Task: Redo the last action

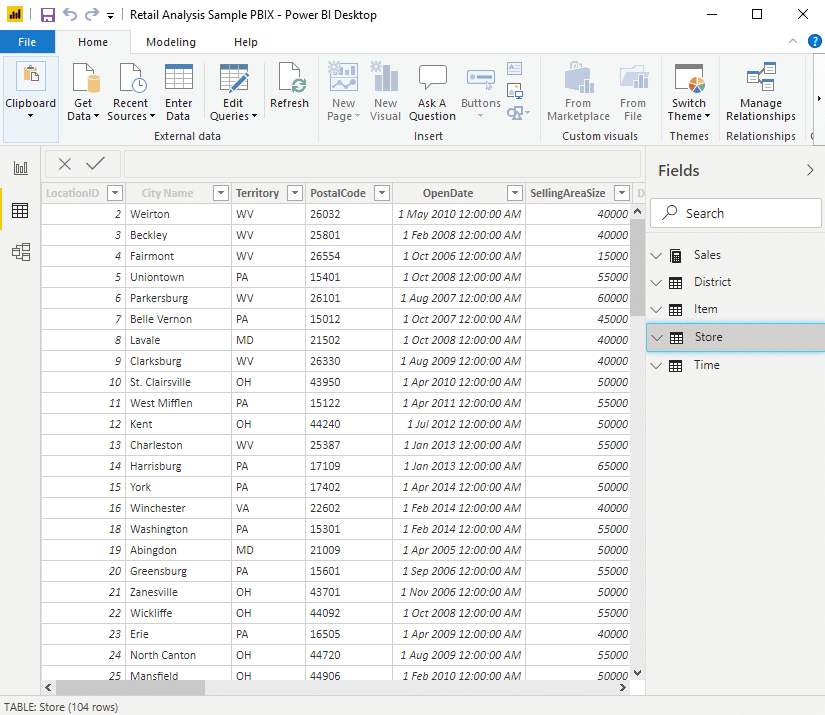Action: (92, 14)
